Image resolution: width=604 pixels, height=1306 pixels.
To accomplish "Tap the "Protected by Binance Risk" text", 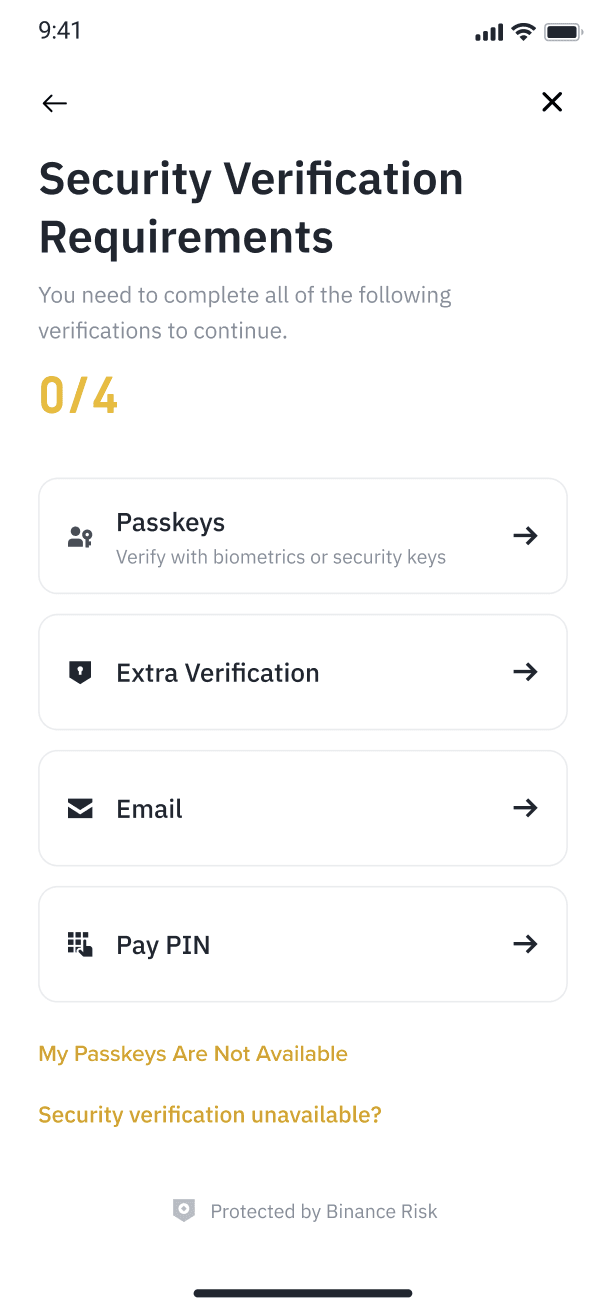I will [x=324, y=1211].
